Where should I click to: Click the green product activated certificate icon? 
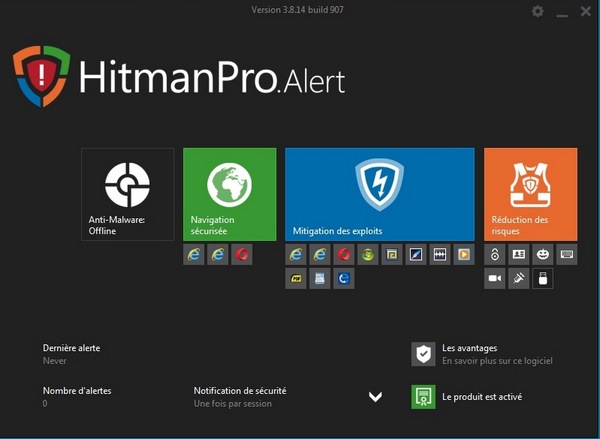point(423,397)
